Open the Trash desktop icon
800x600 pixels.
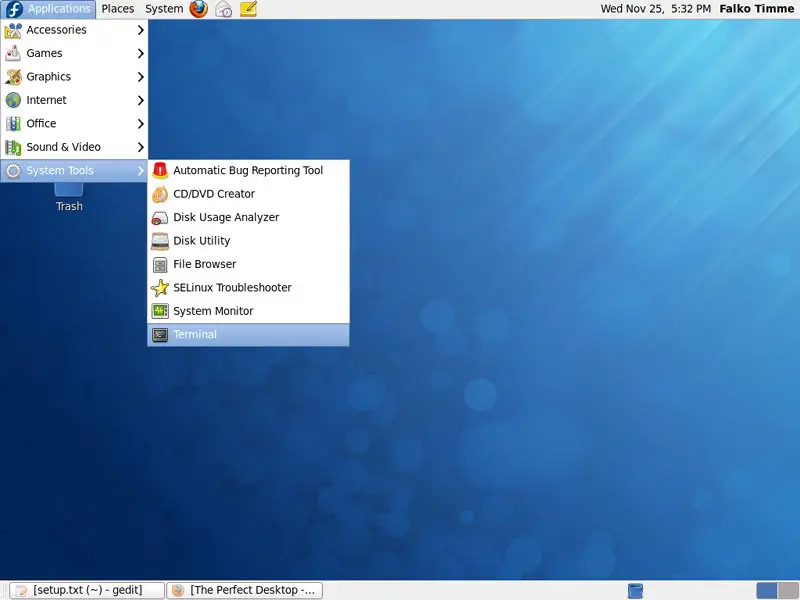click(69, 190)
